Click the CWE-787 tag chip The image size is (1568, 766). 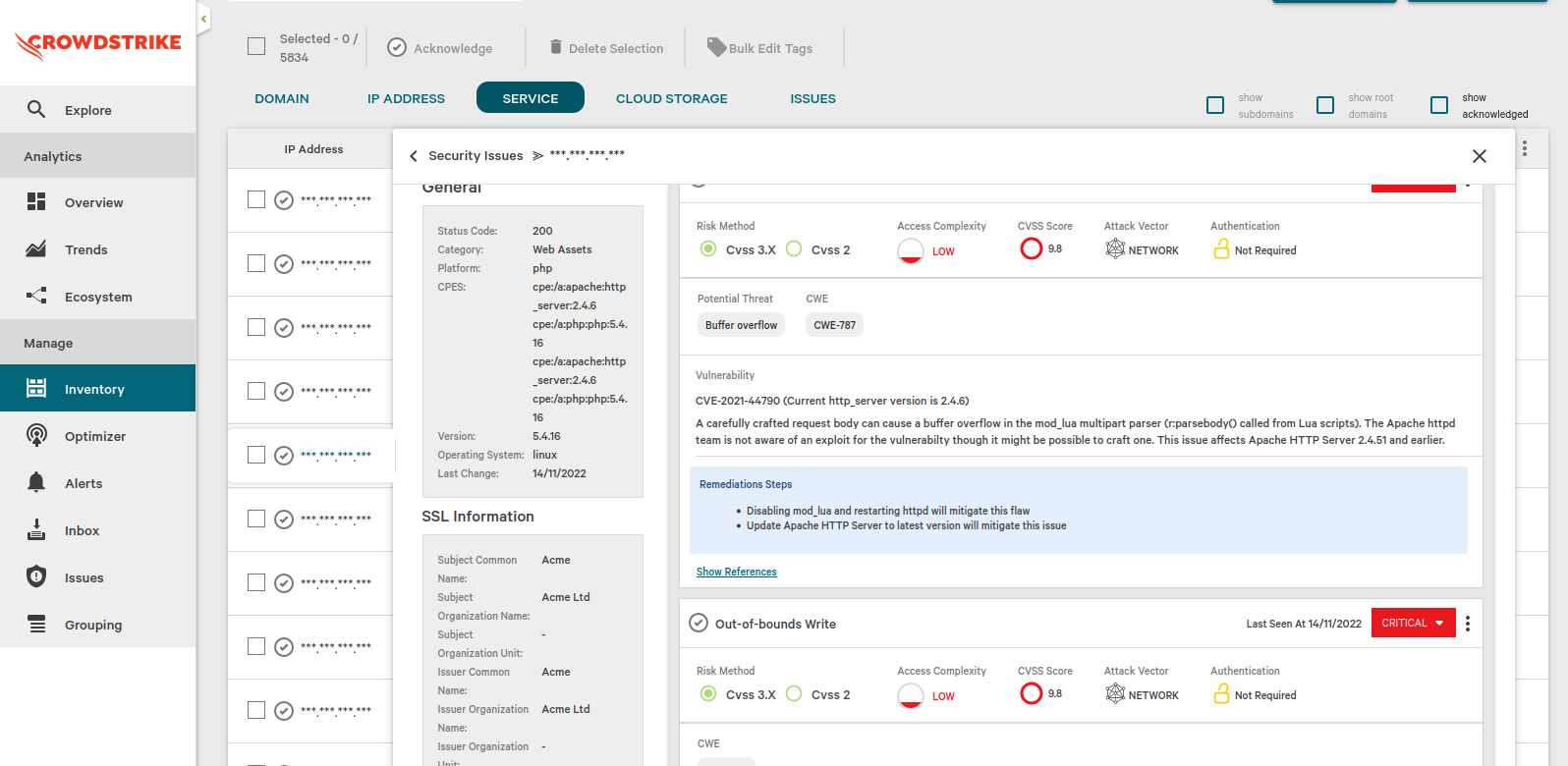pos(834,325)
